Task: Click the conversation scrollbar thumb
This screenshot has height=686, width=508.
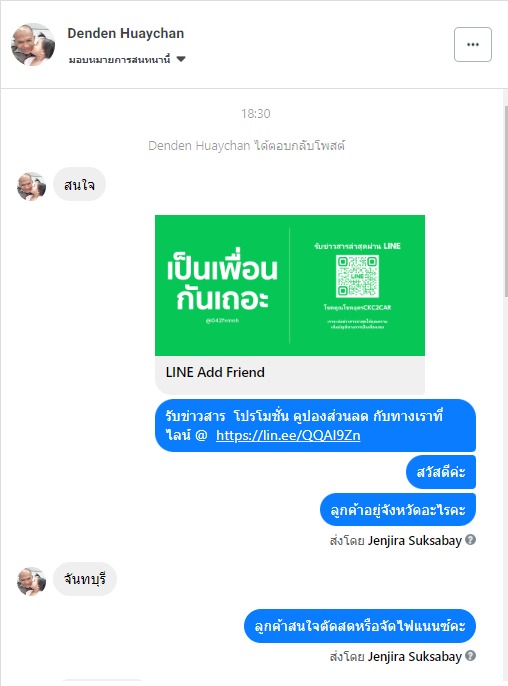Action: click(x=506, y=201)
